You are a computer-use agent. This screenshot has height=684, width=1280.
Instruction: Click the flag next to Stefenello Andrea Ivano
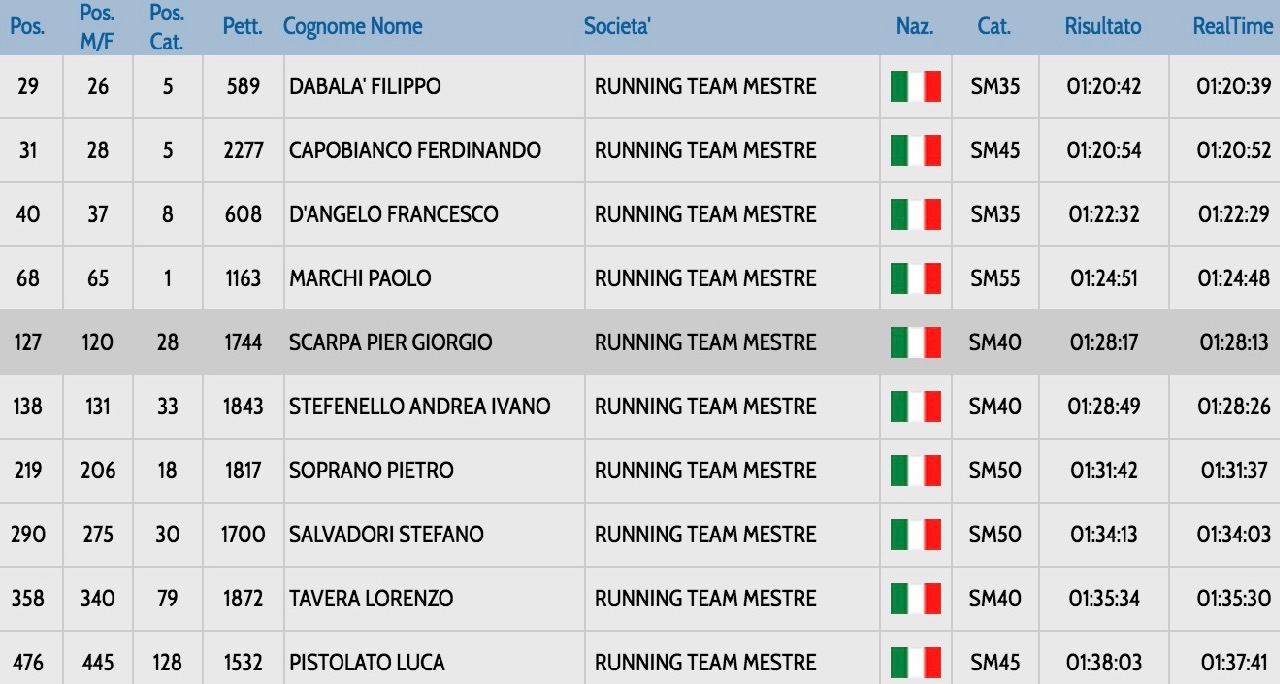coord(916,407)
